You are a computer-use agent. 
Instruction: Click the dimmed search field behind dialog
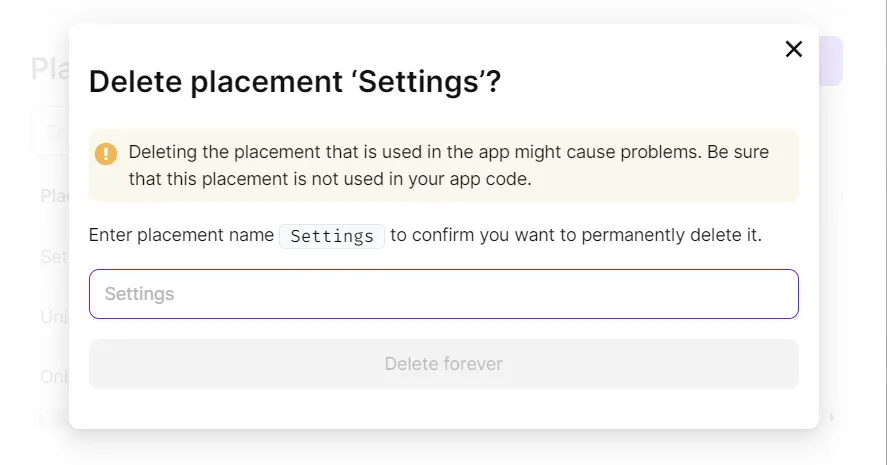pyautogui.click(x=49, y=131)
